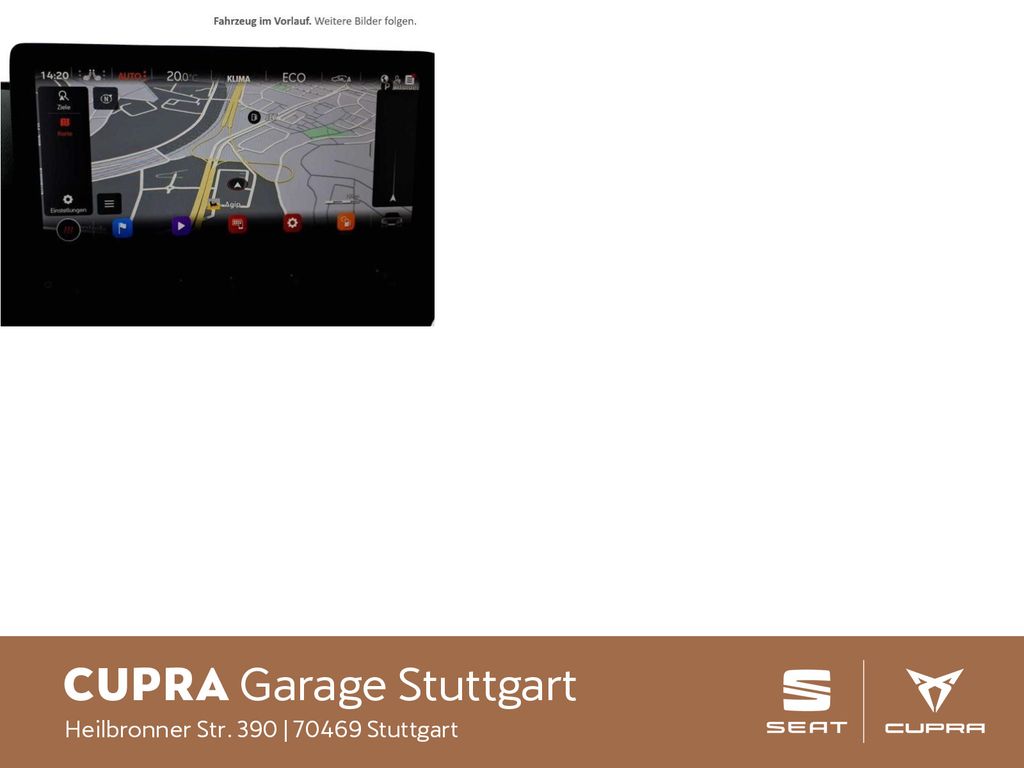The height and width of the screenshot is (768, 1024).
Task: Adjust the 20.0°C temperature setting
Action: click(x=182, y=76)
